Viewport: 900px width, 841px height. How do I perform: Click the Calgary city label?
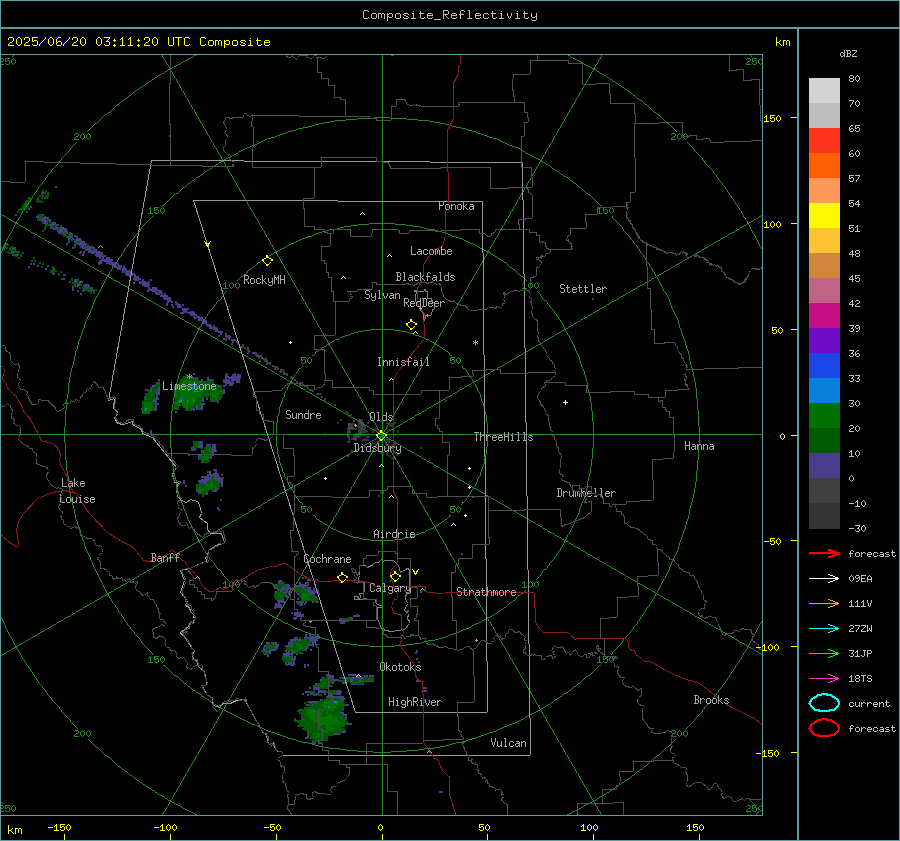[390, 588]
